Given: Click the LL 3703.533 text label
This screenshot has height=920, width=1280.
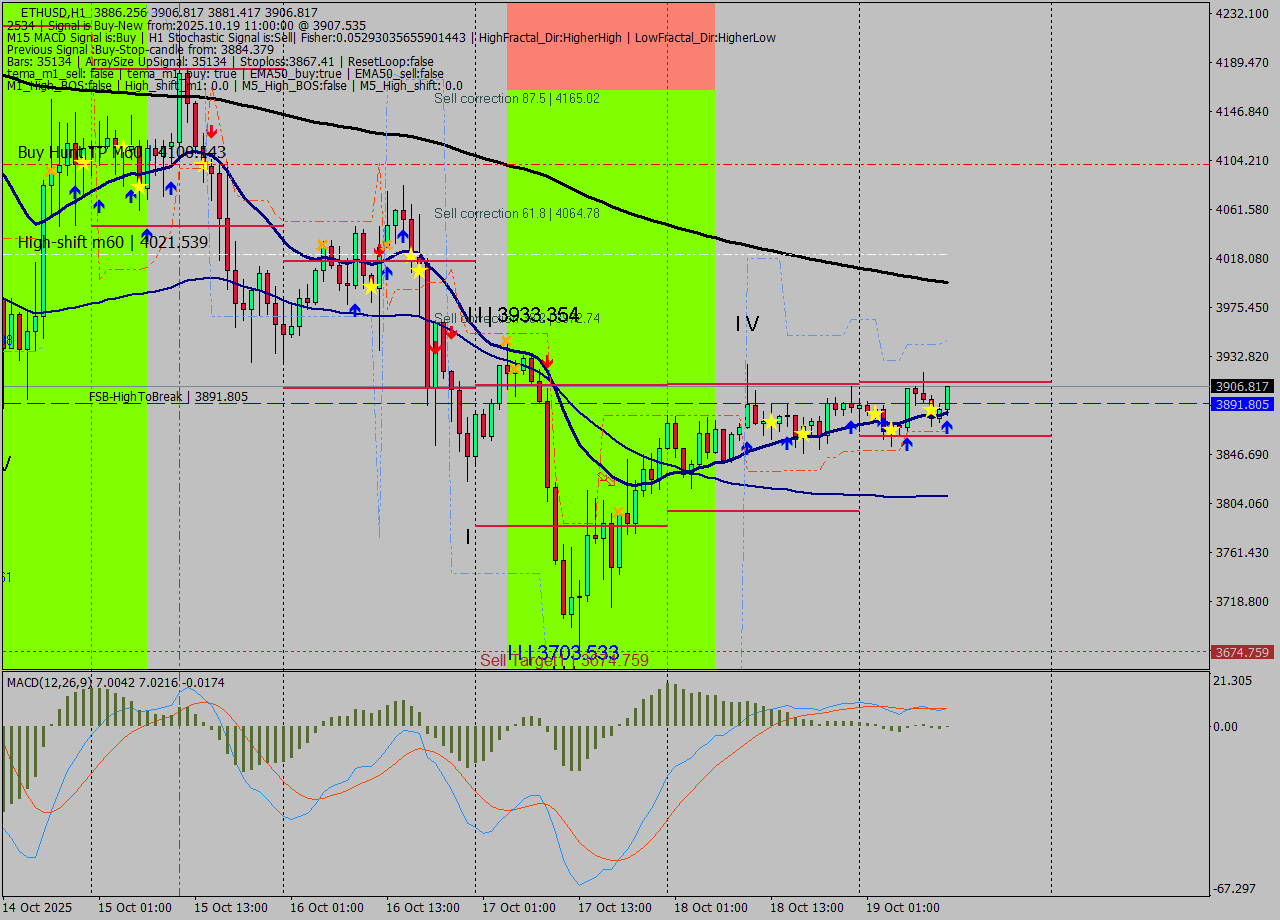Looking at the screenshot, I should [563, 653].
